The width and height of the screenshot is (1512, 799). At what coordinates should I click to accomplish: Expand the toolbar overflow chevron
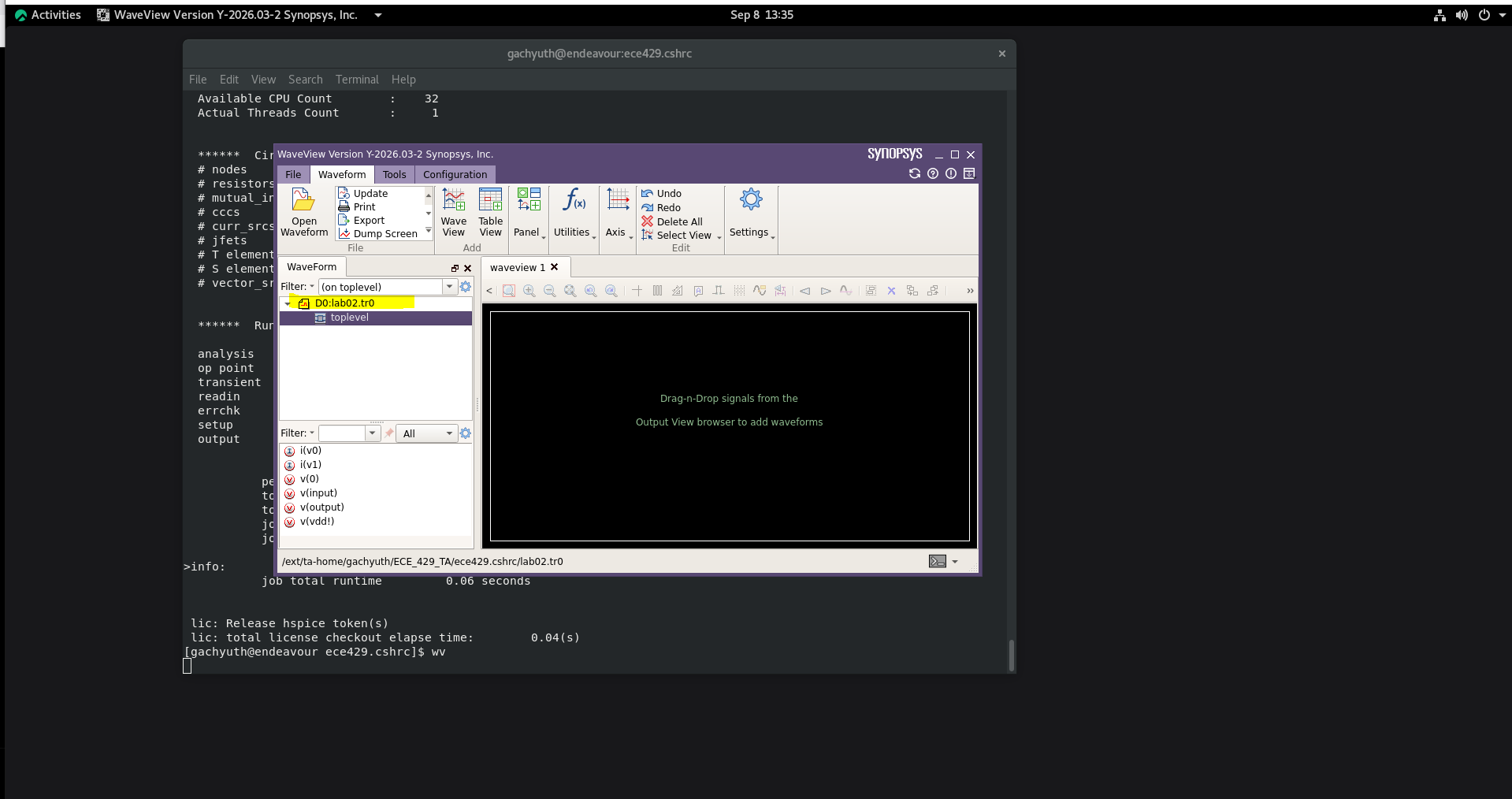(970, 291)
